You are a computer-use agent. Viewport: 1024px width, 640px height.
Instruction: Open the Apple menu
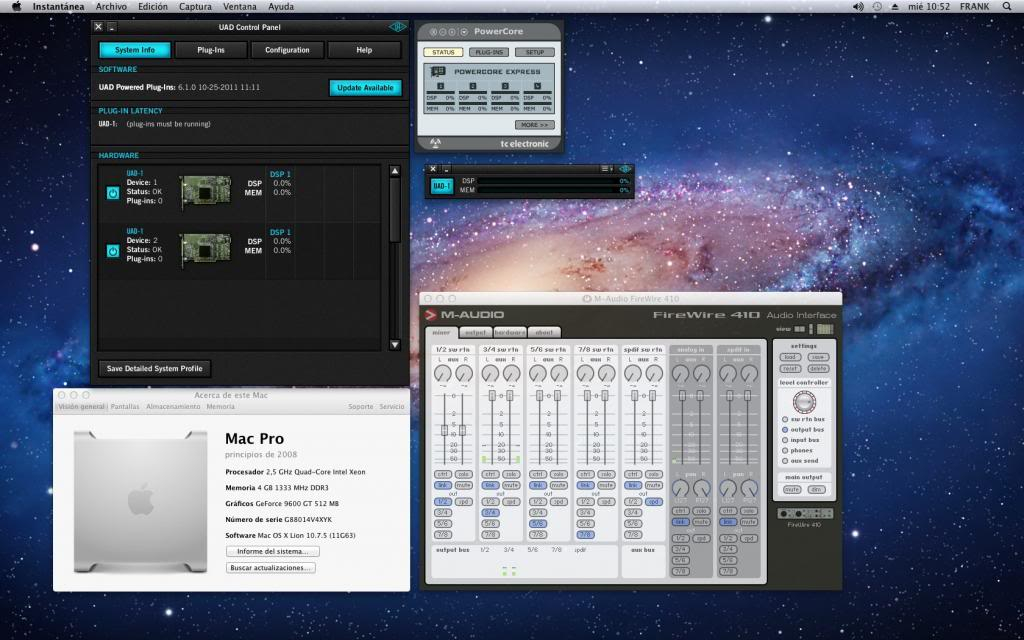(15, 7)
